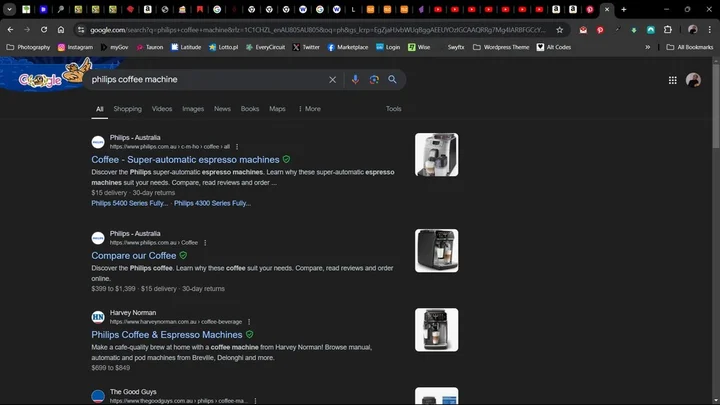Open Tauron bookmark
720x405 pixels.
click(150, 47)
